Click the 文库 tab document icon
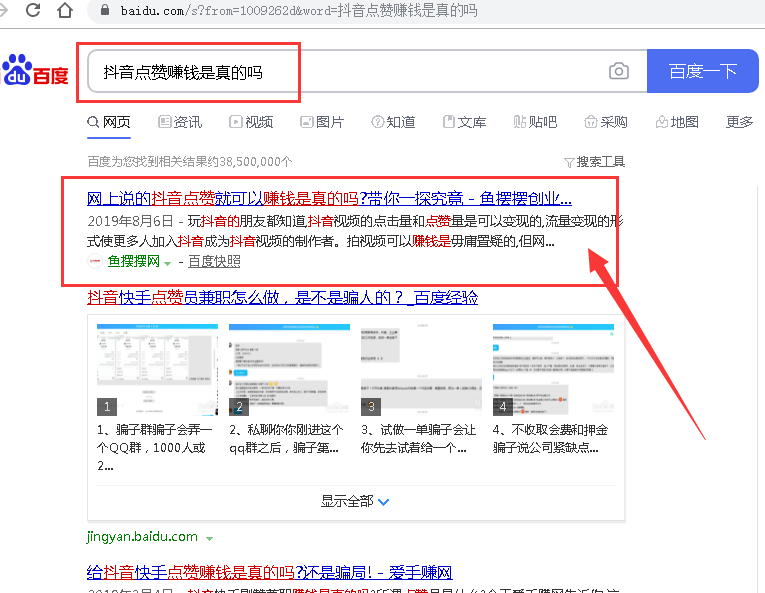Screen dimensions: 765x593 pos(449,122)
